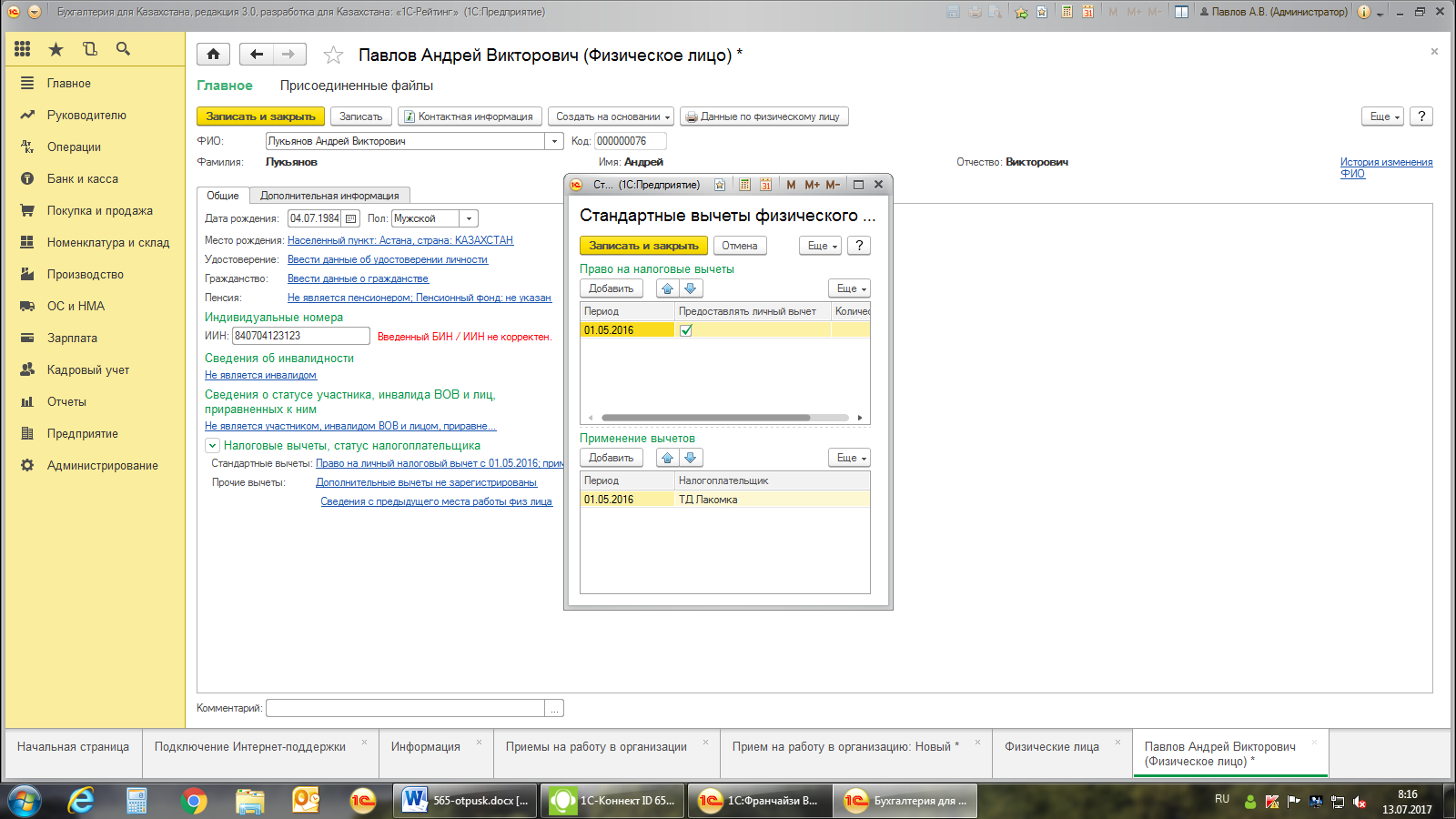Close the Информация window tab
This screenshot has height=819, width=1456.
(479, 743)
